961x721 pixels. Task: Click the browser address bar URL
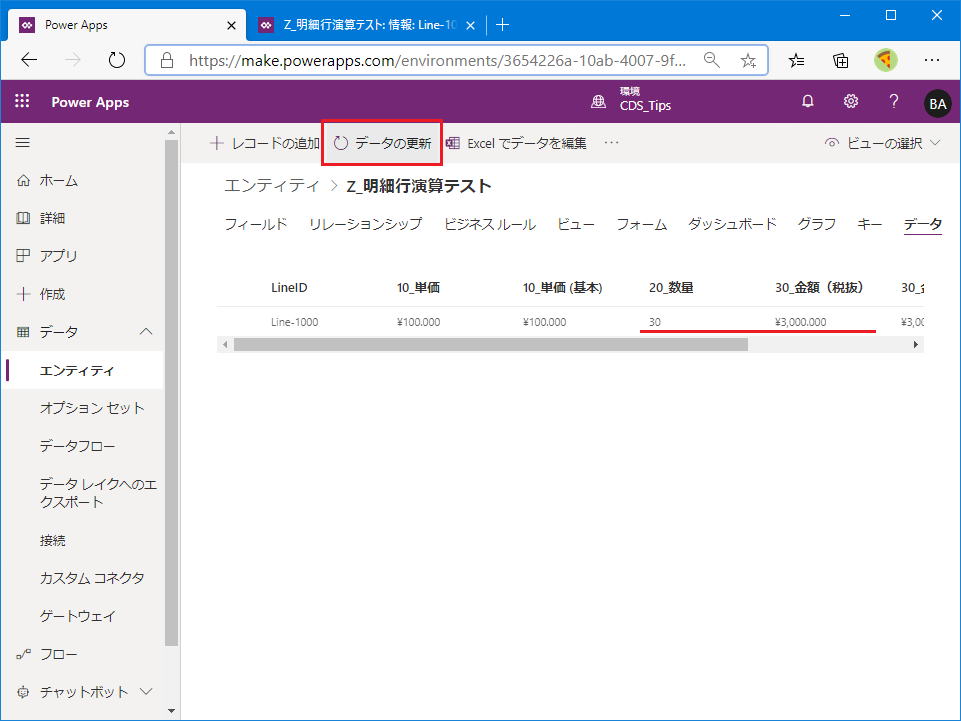tap(437, 59)
